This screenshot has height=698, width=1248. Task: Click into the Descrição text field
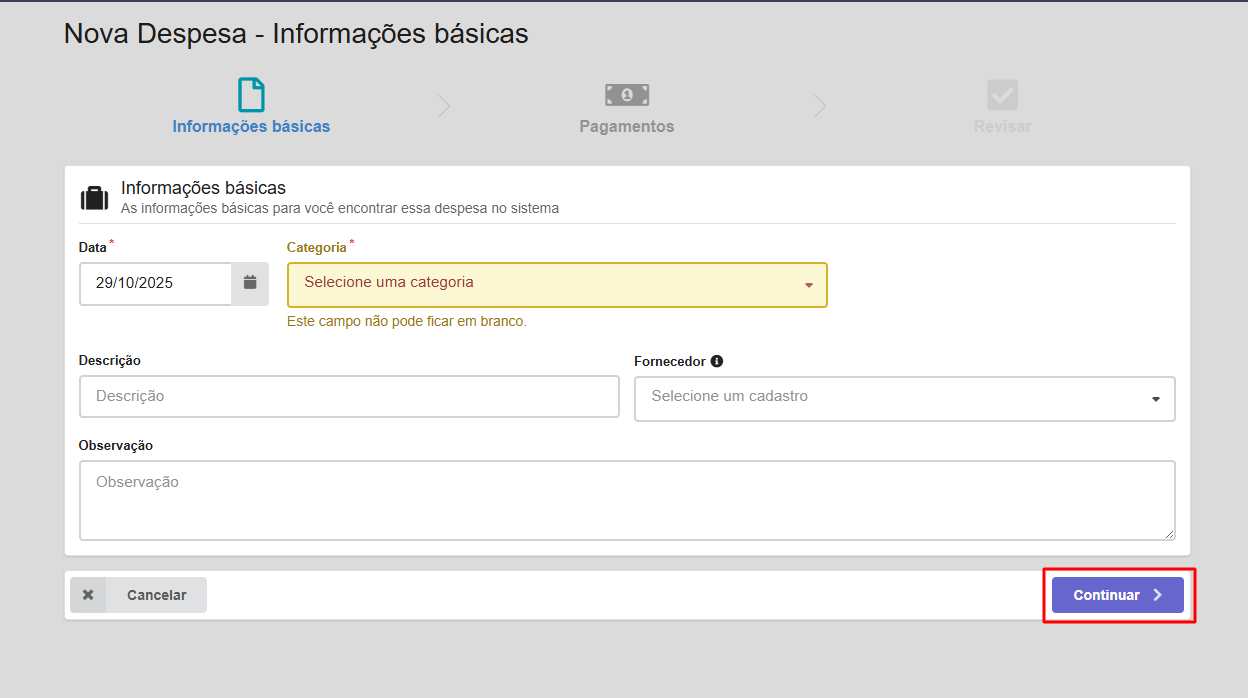349,397
